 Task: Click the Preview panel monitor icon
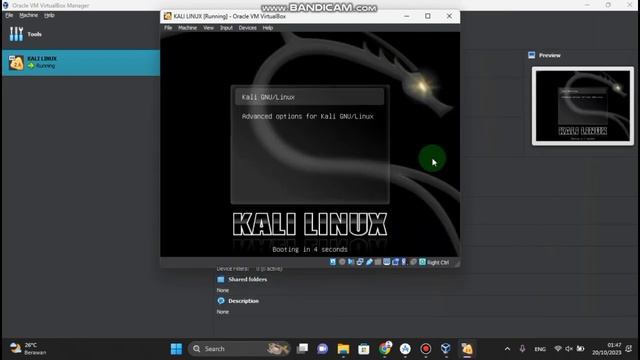(x=531, y=55)
